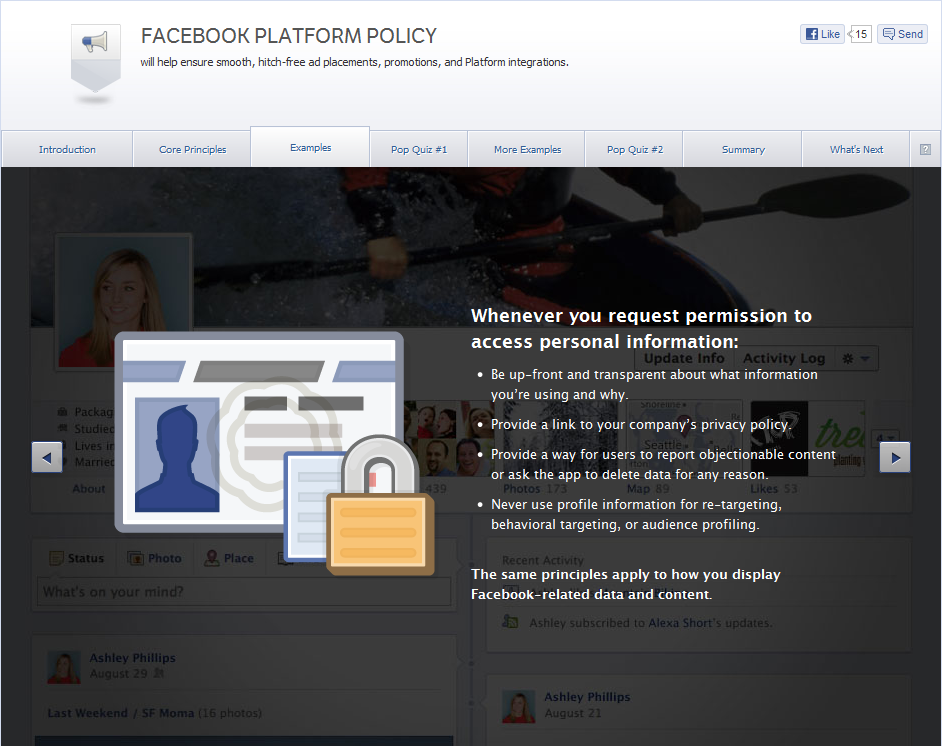942x746 pixels.
Task: Click the 'Never use profile information' bullet text
Action: (x=636, y=514)
